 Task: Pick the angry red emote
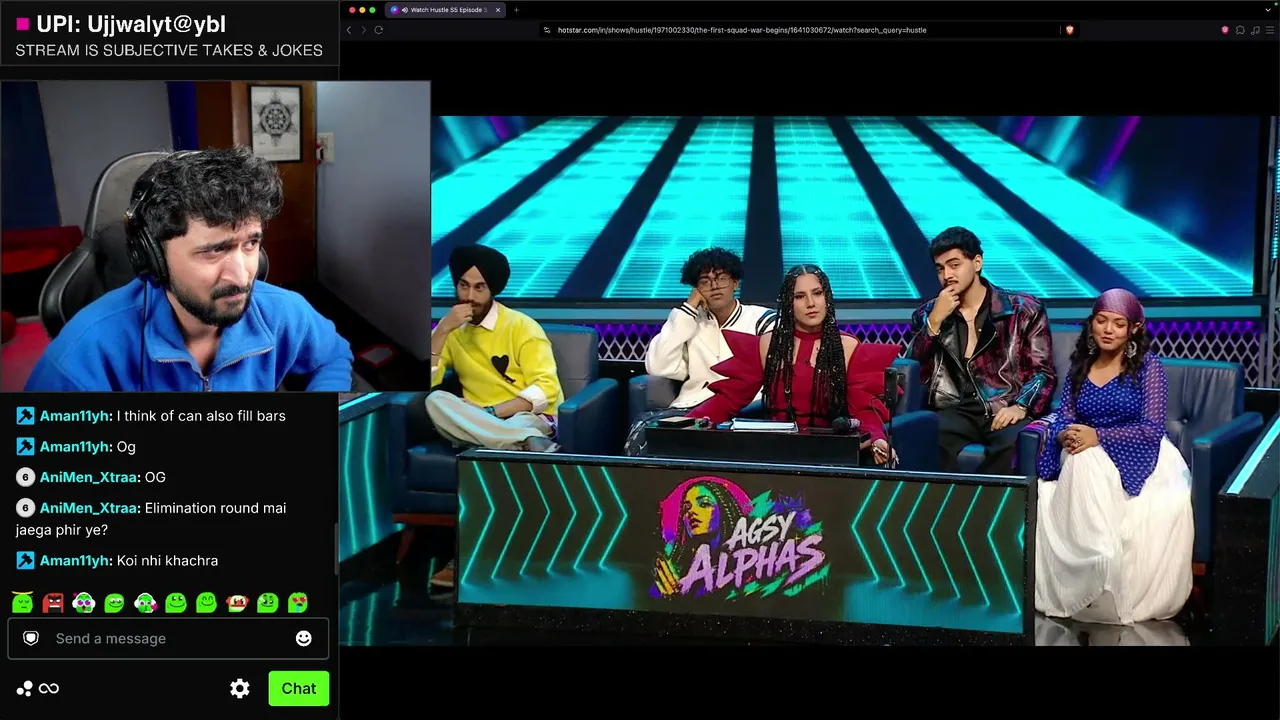(53, 602)
